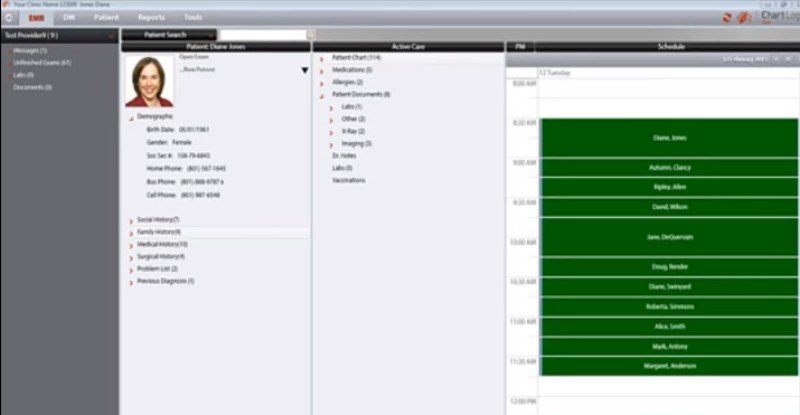Click Diane Jones patient photo

click(149, 81)
